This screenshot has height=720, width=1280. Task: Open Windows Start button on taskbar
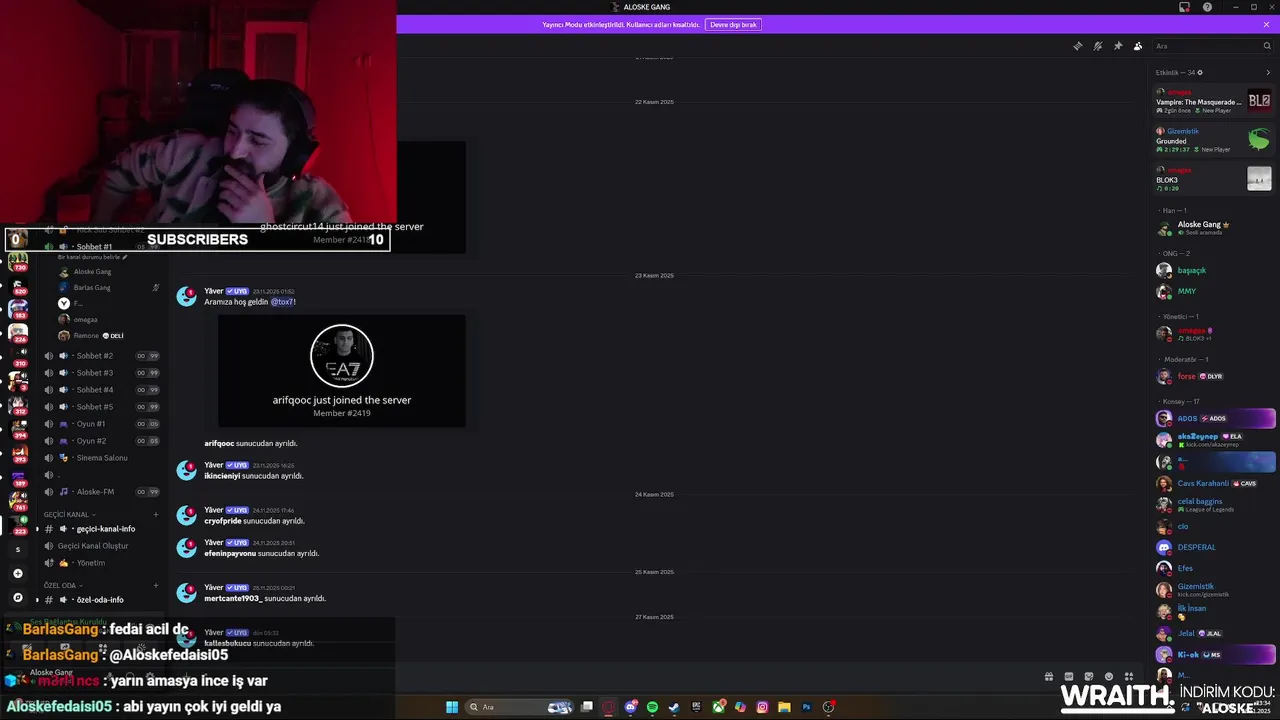pos(452,707)
